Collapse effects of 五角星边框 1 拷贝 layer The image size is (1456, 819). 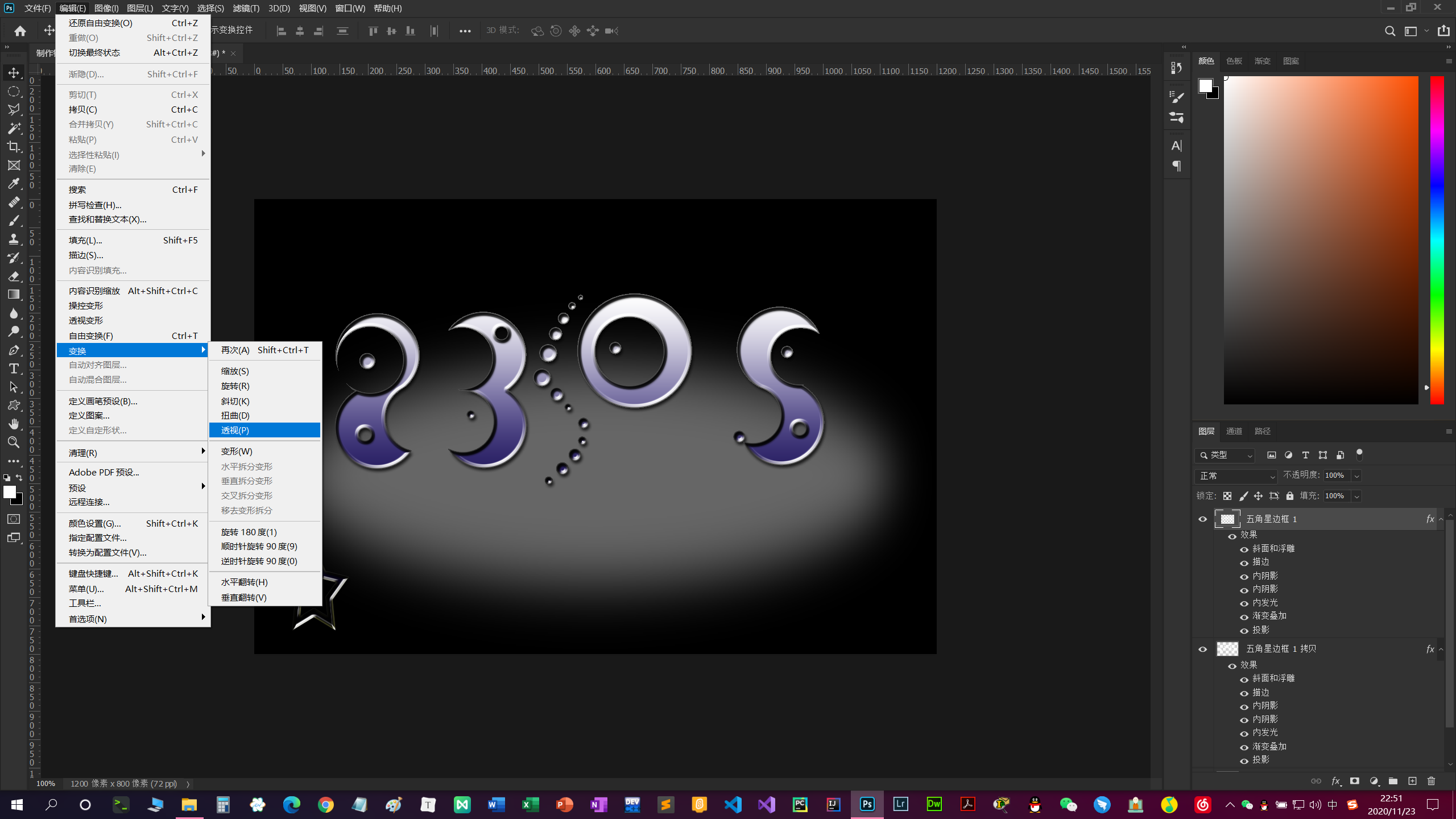[1441, 649]
